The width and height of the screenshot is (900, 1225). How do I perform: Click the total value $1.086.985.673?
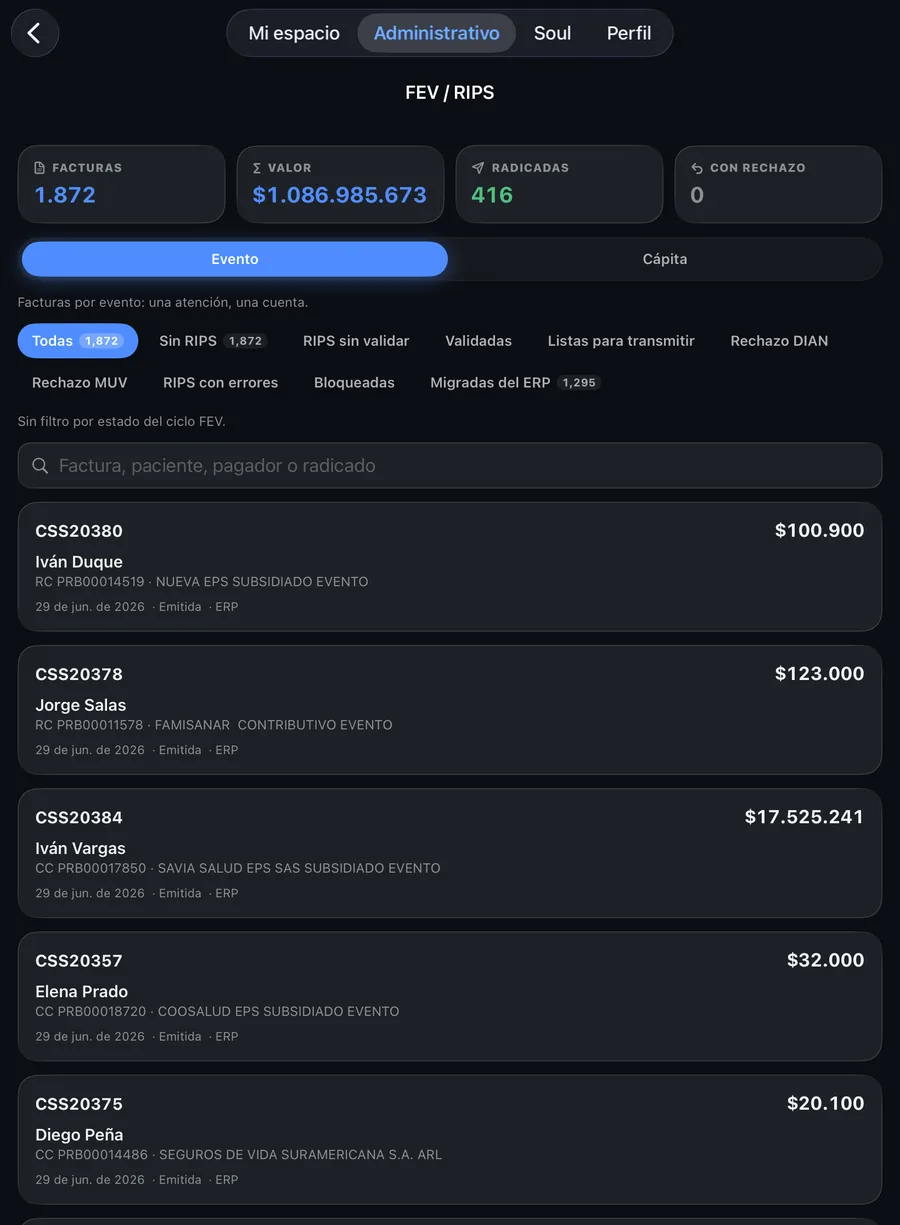click(x=340, y=195)
